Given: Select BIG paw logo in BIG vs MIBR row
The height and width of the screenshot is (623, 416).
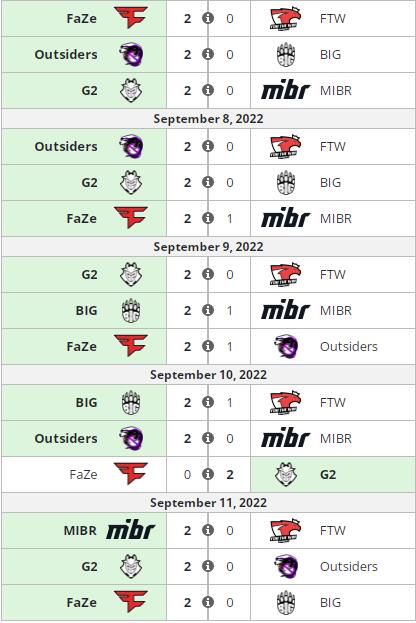Looking at the screenshot, I should pos(131,310).
